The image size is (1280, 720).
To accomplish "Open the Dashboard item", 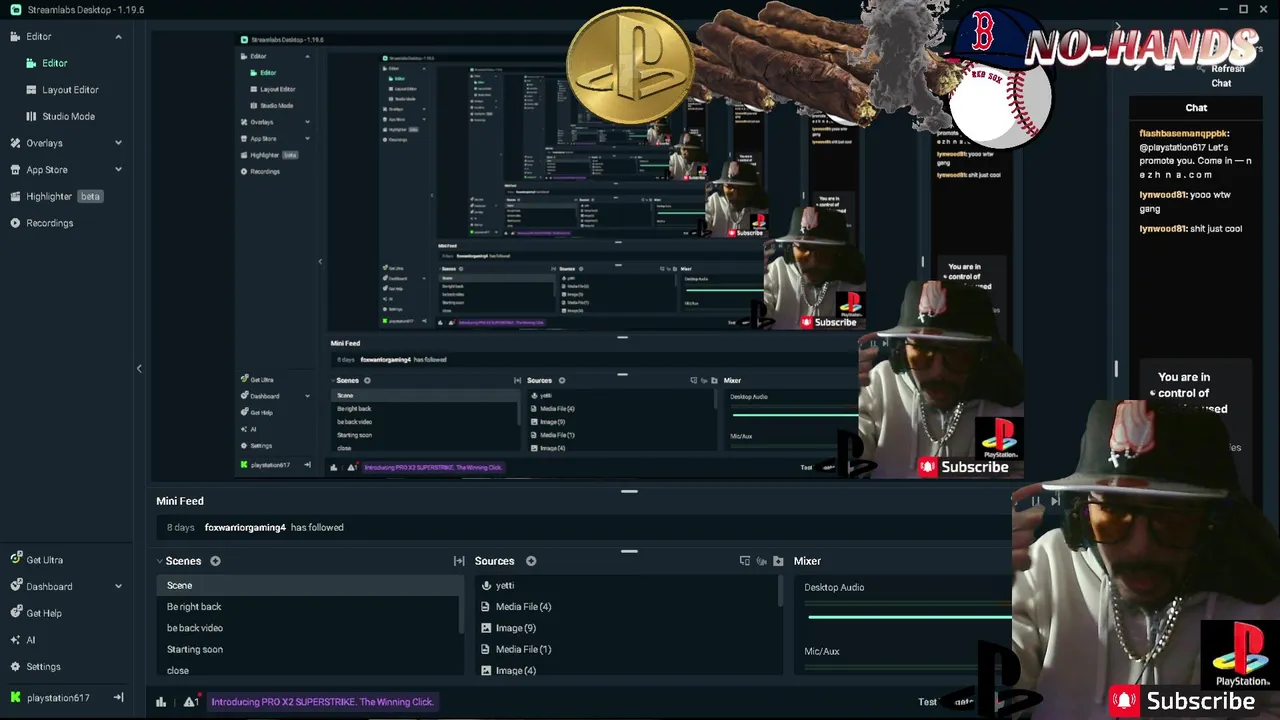I will click(x=49, y=586).
